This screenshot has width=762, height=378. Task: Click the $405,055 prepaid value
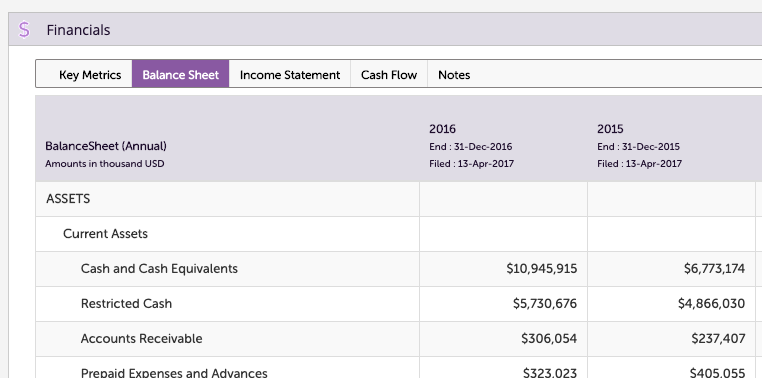click(717, 373)
